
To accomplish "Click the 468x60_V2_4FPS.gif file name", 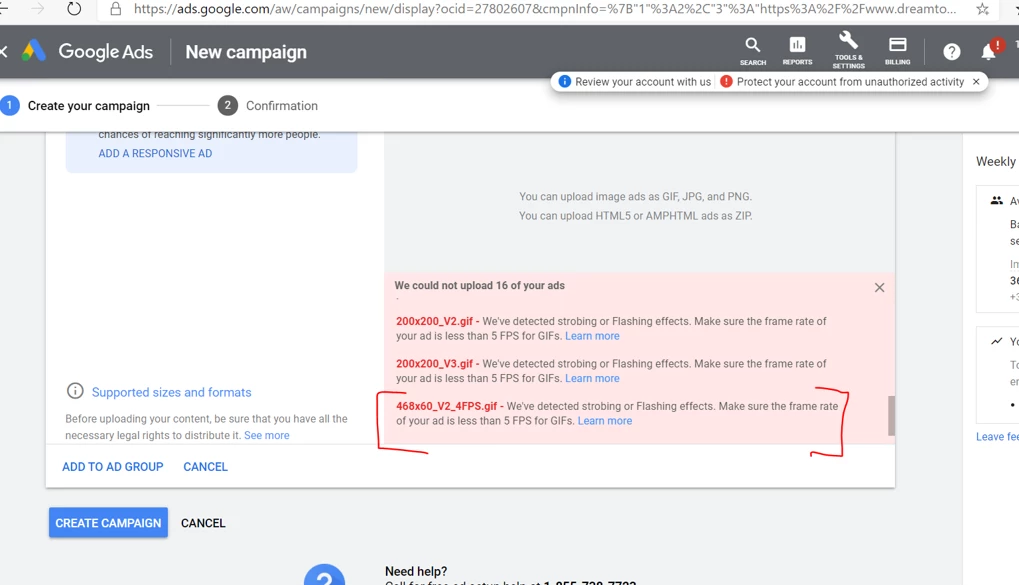I will 446,406.
